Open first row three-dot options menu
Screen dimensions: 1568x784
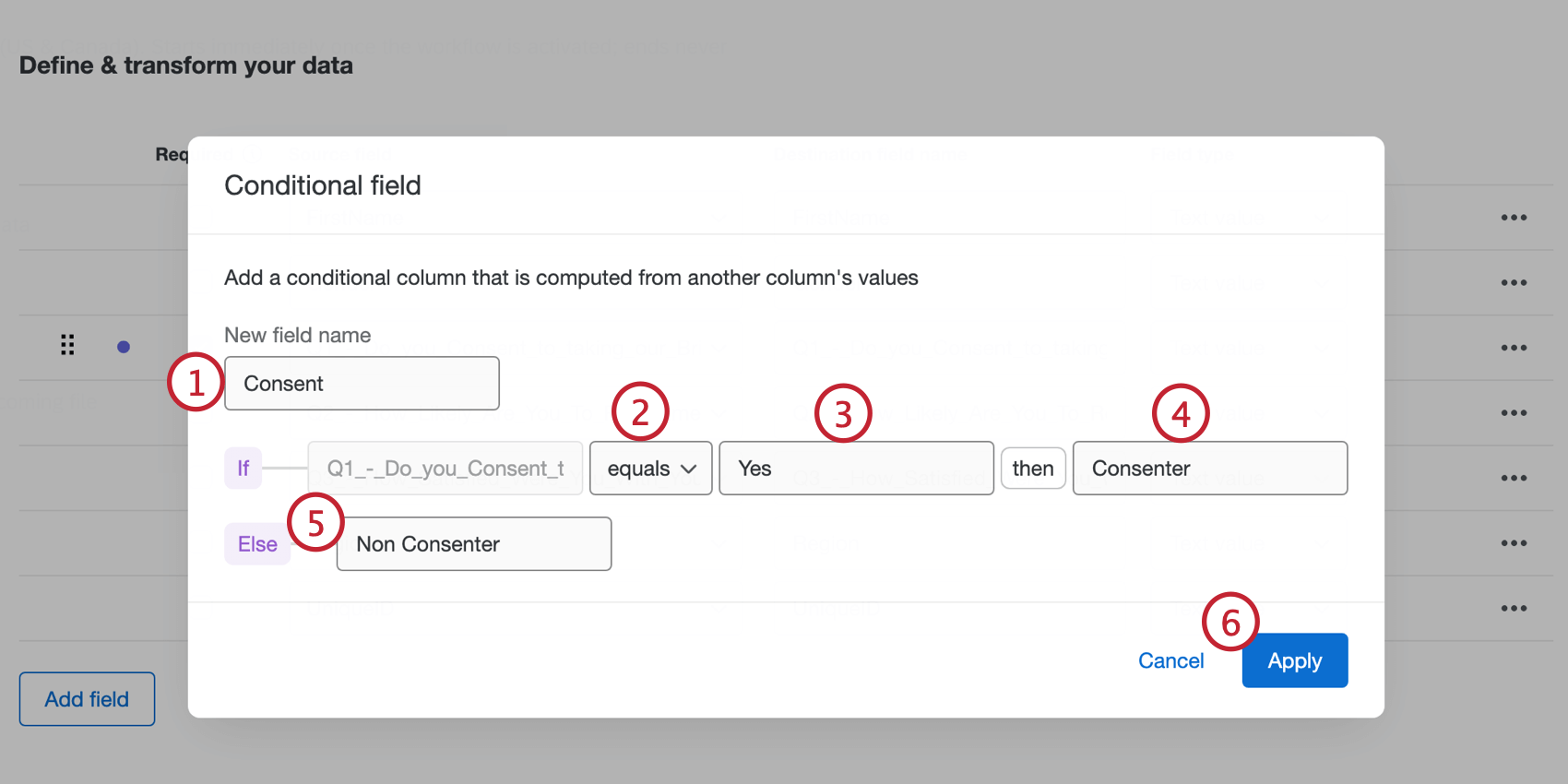tap(1514, 218)
